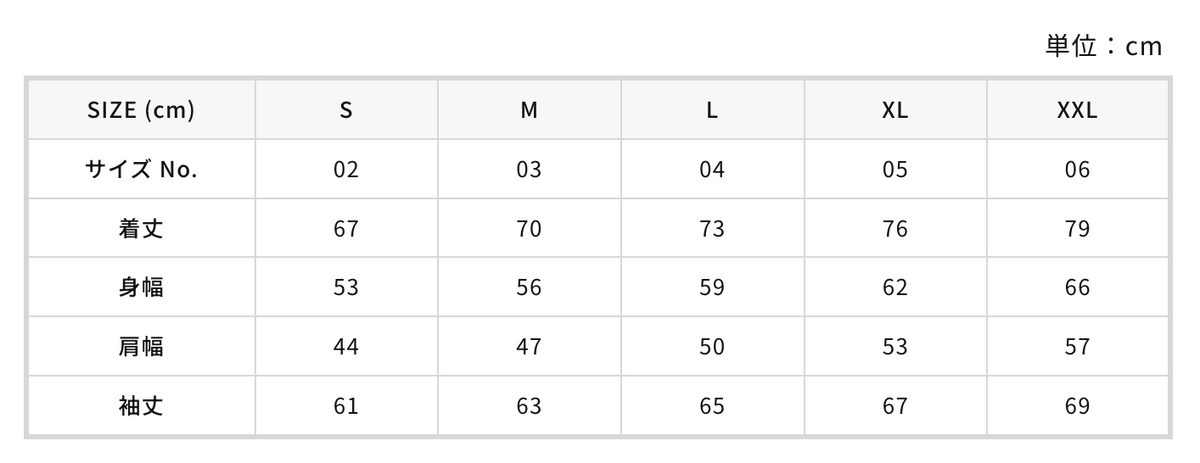Click the 肩幅 row label
The height and width of the screenshot is (463, 1200).
(141, 347)
